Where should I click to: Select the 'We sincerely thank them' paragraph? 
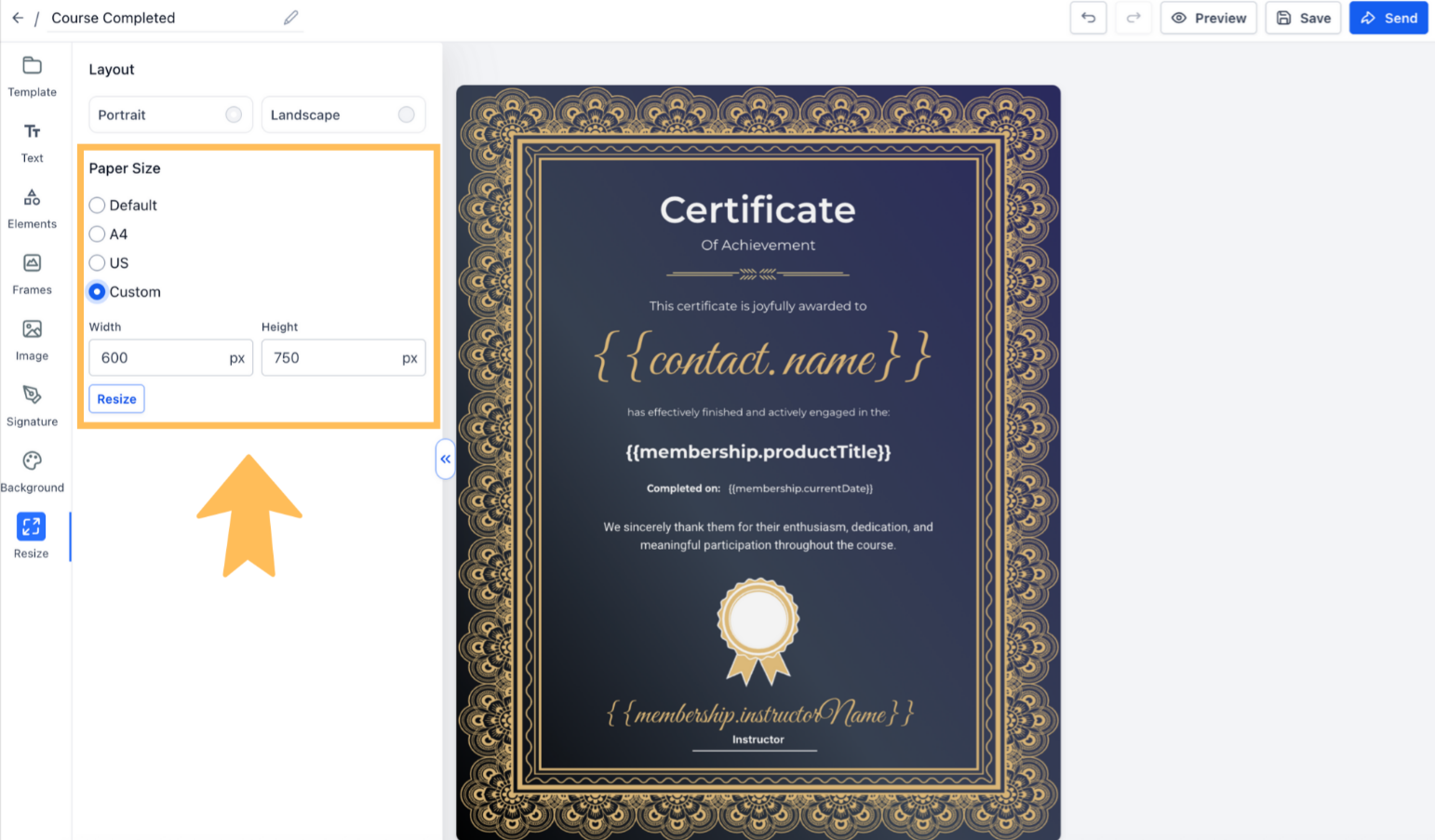(x=768, y=536)
